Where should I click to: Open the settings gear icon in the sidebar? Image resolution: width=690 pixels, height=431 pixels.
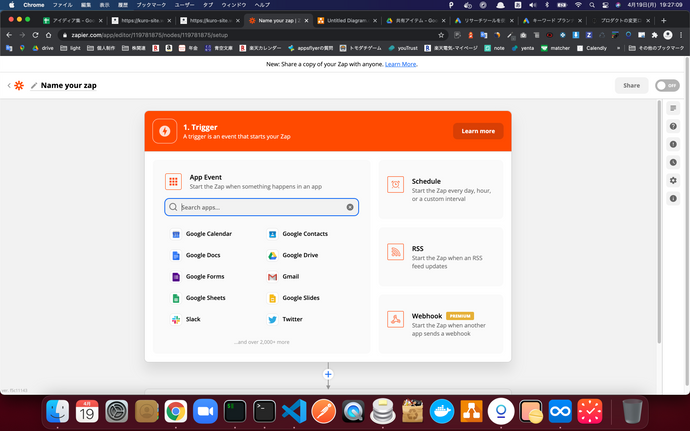[x=673, y=181]
